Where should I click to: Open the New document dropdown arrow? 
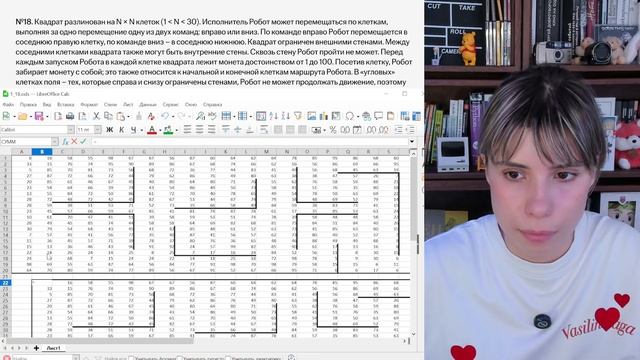point(14,117)
